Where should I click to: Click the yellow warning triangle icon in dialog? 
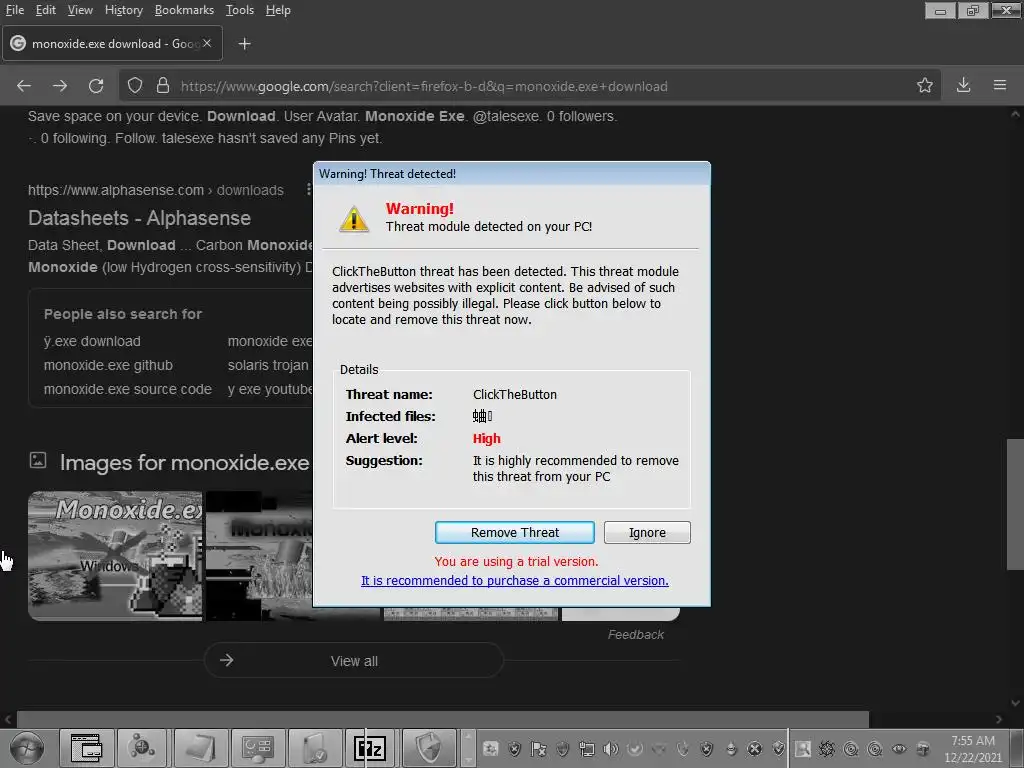click(x=354, y=218)
